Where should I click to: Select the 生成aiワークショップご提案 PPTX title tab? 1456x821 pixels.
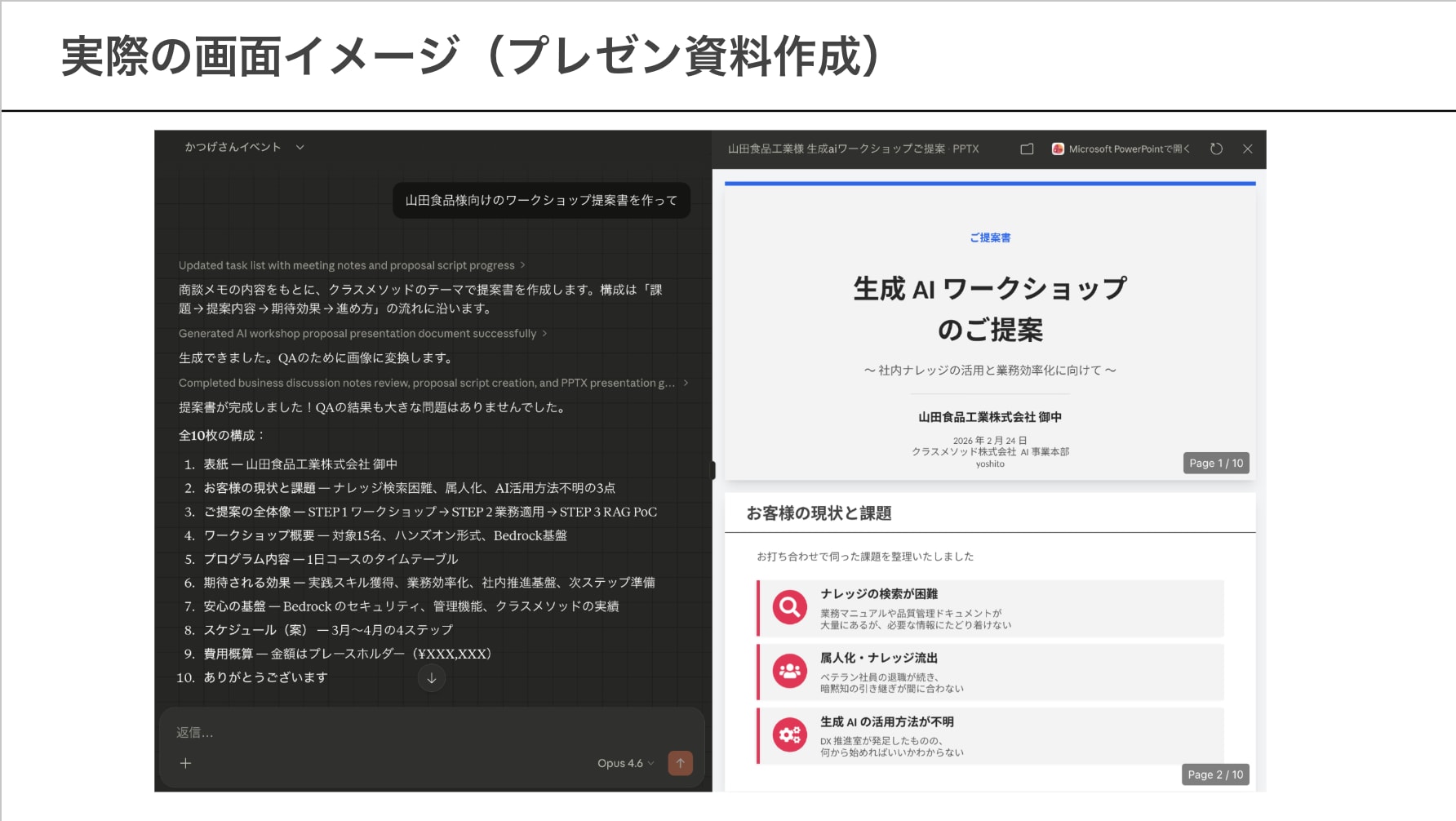[x=851, y=149]
